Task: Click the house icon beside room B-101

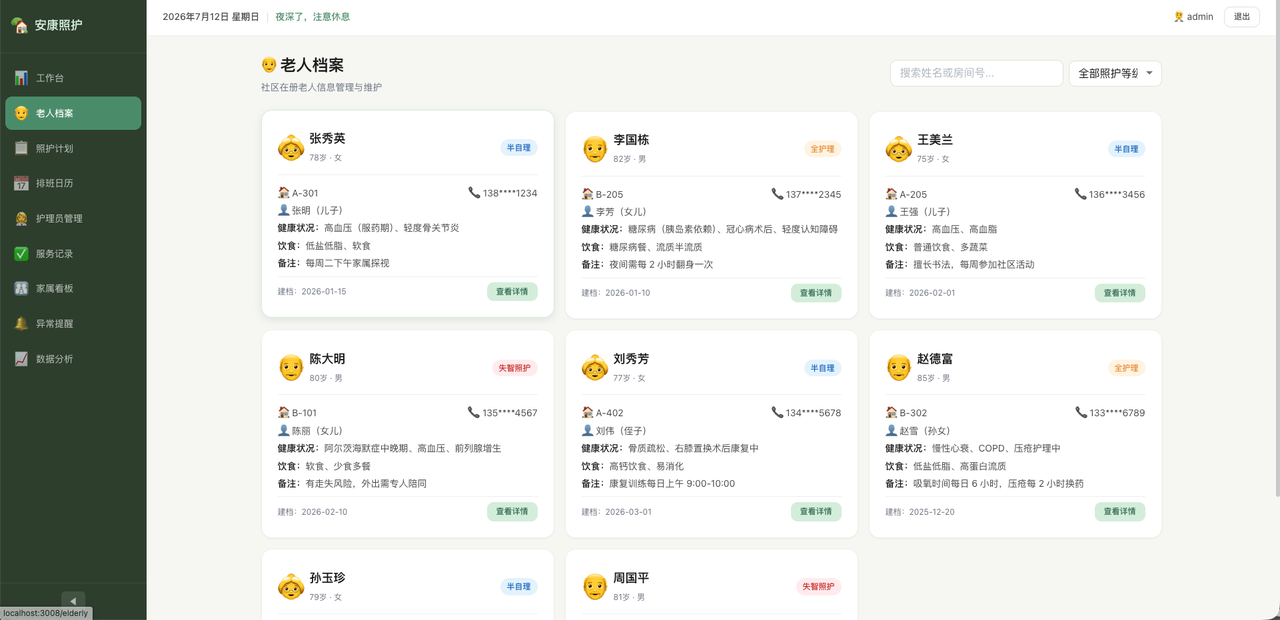Action: (x=284, y=412)
